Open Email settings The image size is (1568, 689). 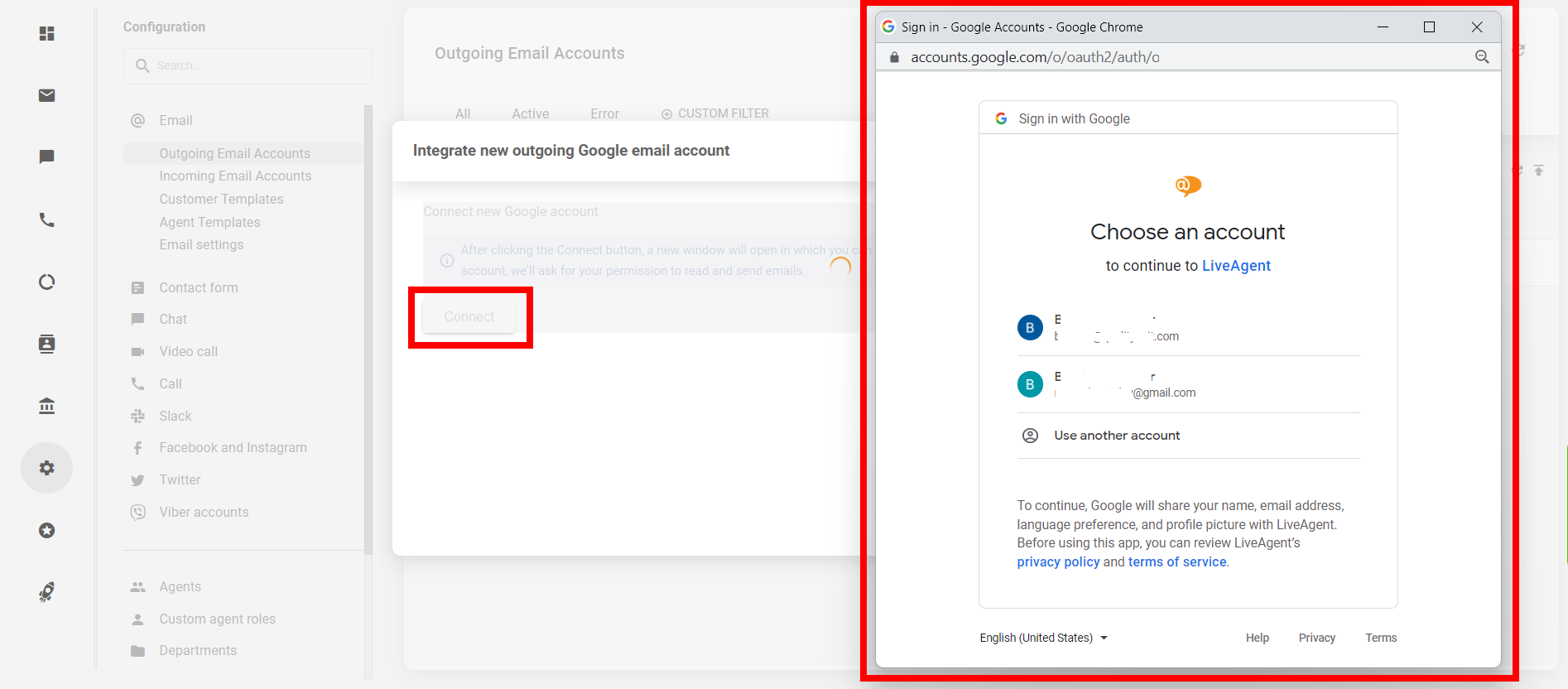(x=202, y=244)
